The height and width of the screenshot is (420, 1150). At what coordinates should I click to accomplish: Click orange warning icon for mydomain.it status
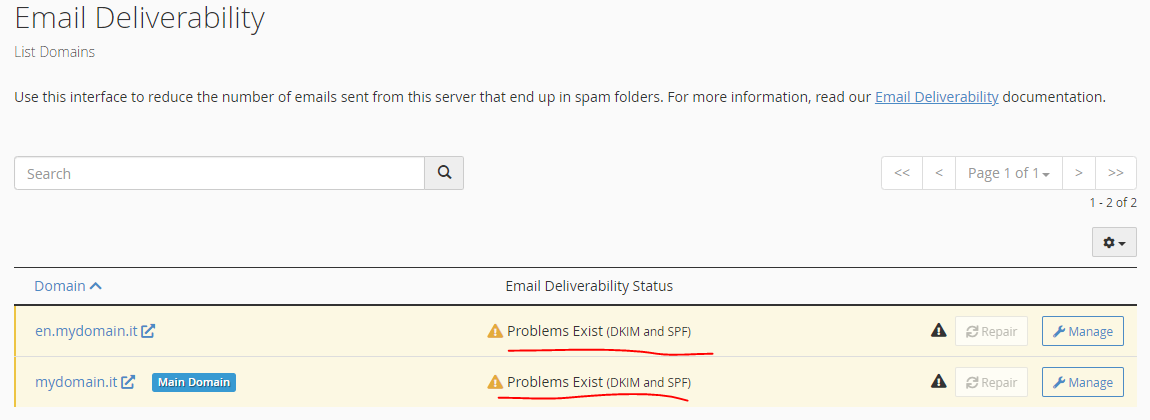coord(495,382)
